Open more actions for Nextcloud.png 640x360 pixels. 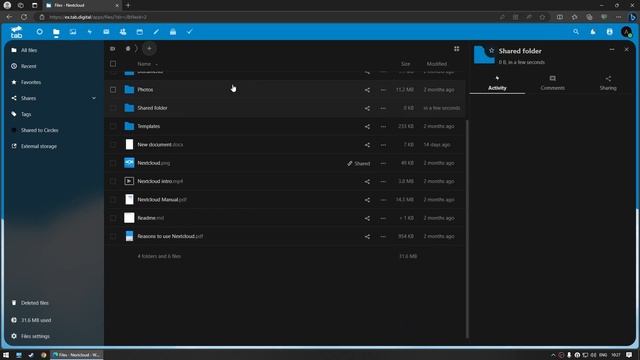[x=383, y=163]
